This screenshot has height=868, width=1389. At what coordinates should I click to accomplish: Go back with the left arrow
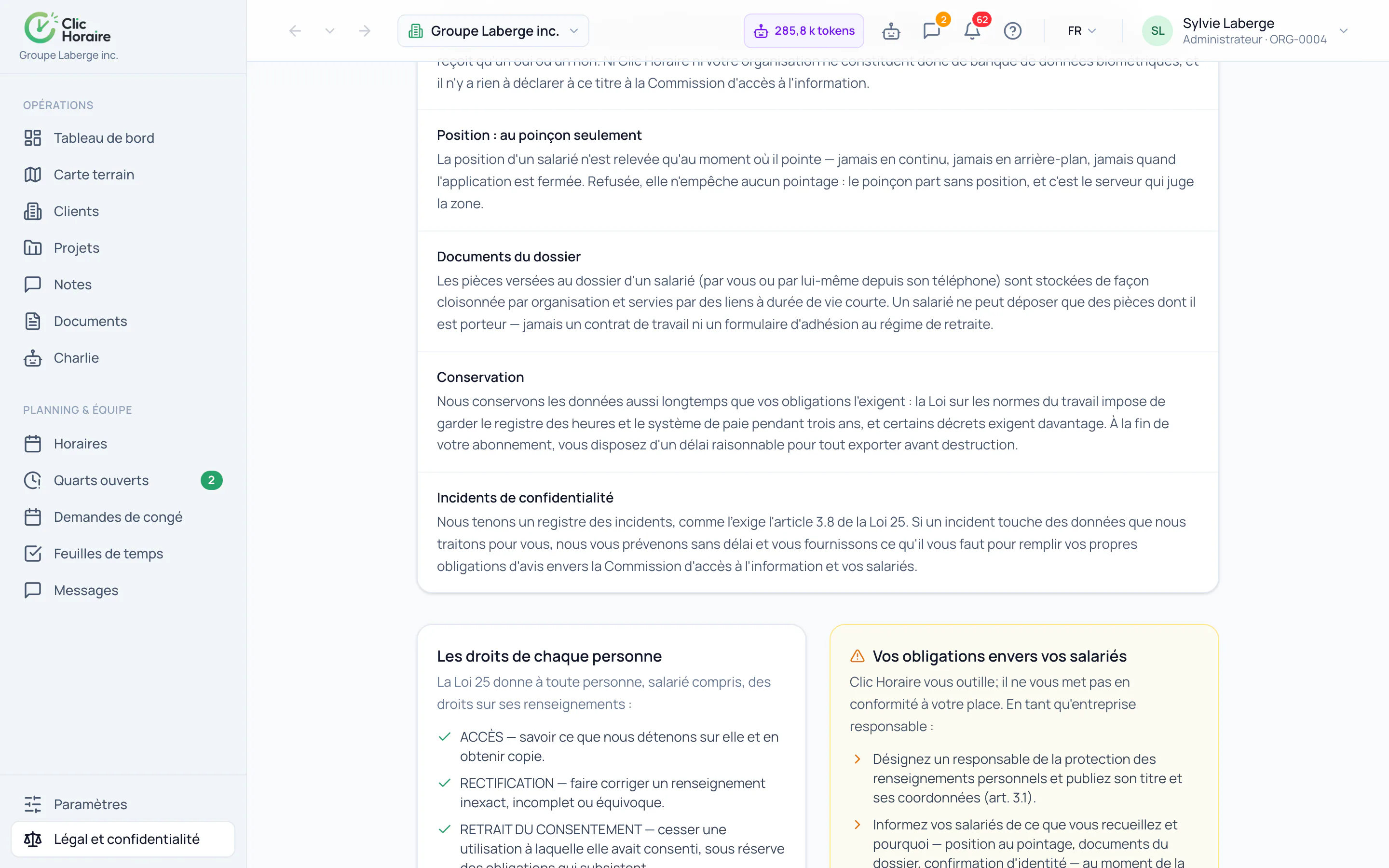[295, 31]
